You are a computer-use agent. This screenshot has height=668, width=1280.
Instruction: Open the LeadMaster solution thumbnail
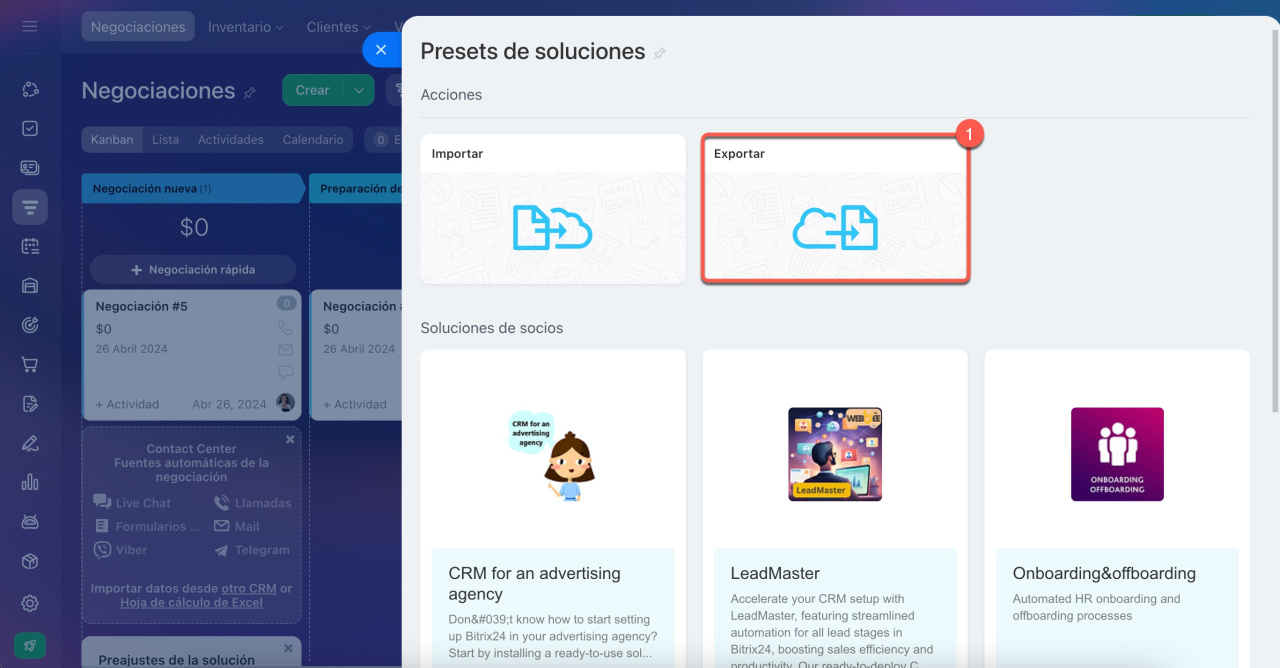[835, 454]
